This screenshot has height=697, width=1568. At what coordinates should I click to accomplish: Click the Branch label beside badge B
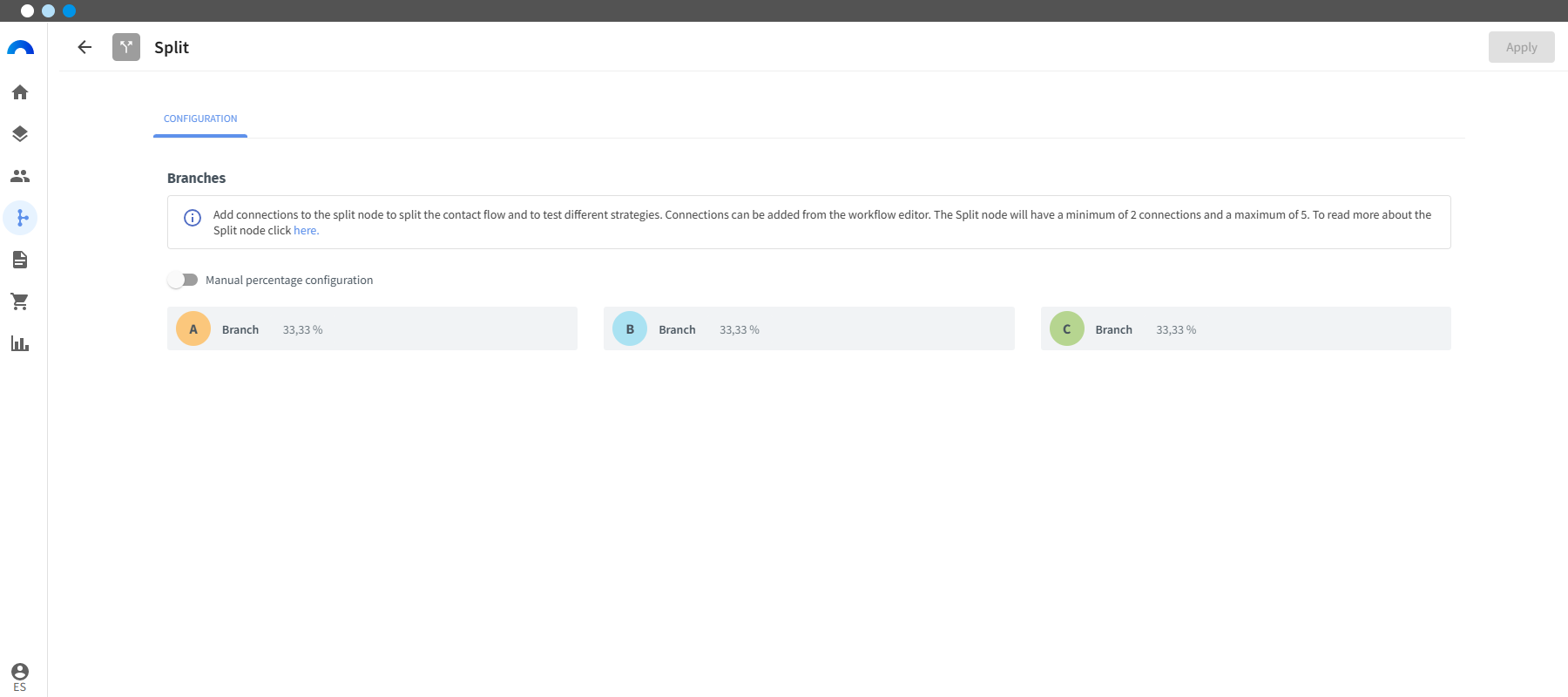677,330
